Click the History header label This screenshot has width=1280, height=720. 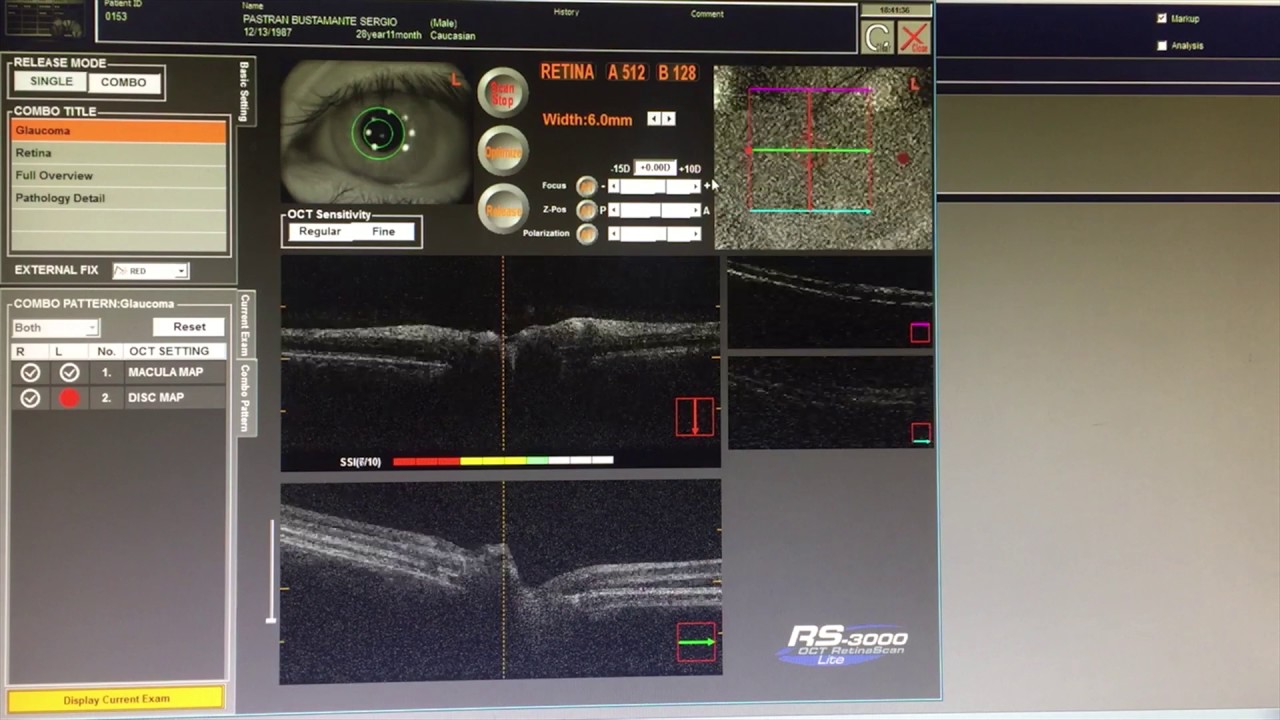point(566,13)
